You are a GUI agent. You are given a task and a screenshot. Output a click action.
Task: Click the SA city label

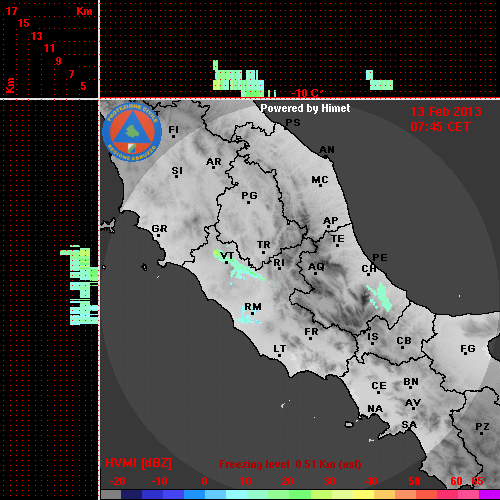(x=409, y=425)
